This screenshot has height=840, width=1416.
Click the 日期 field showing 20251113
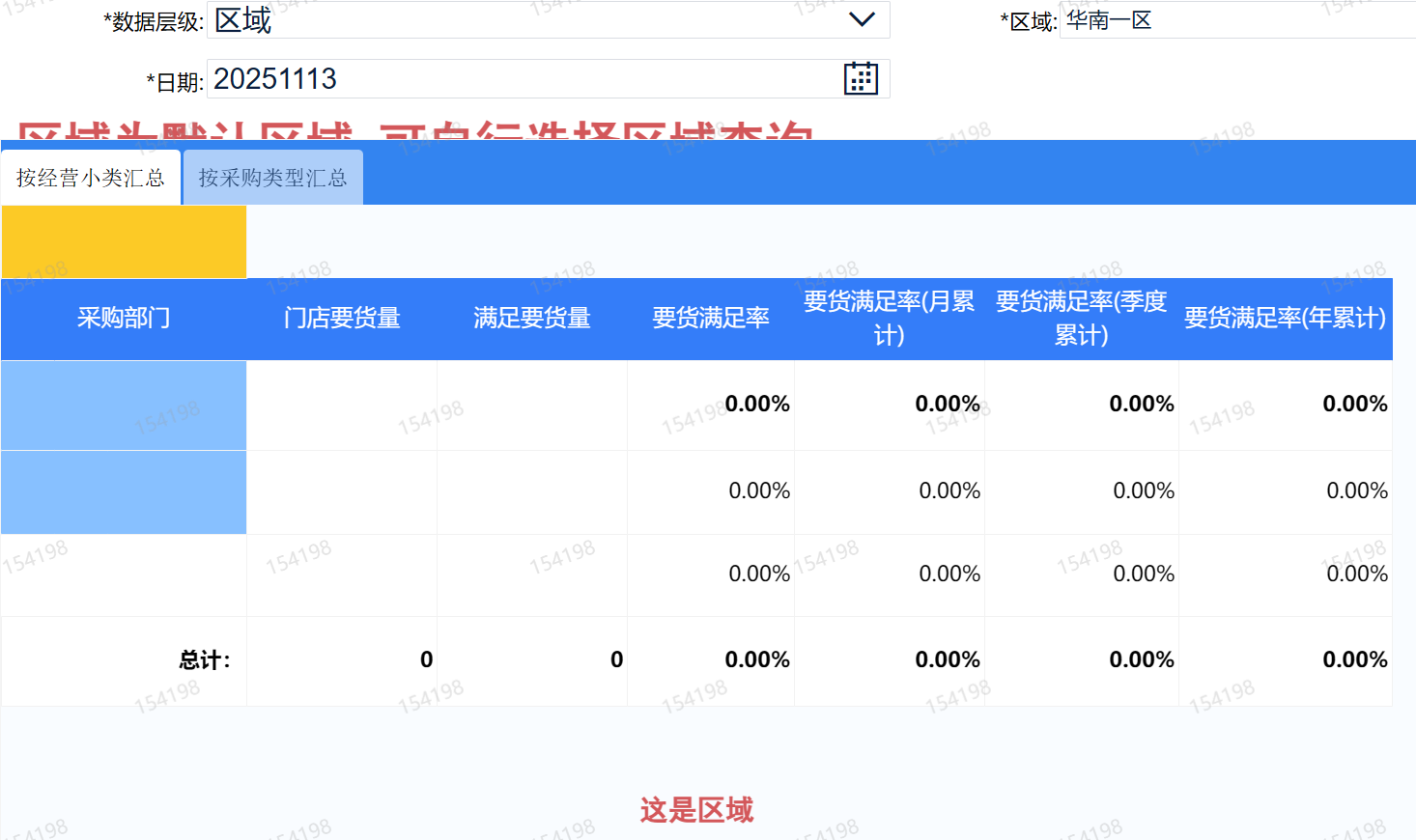tap(548, 78)
